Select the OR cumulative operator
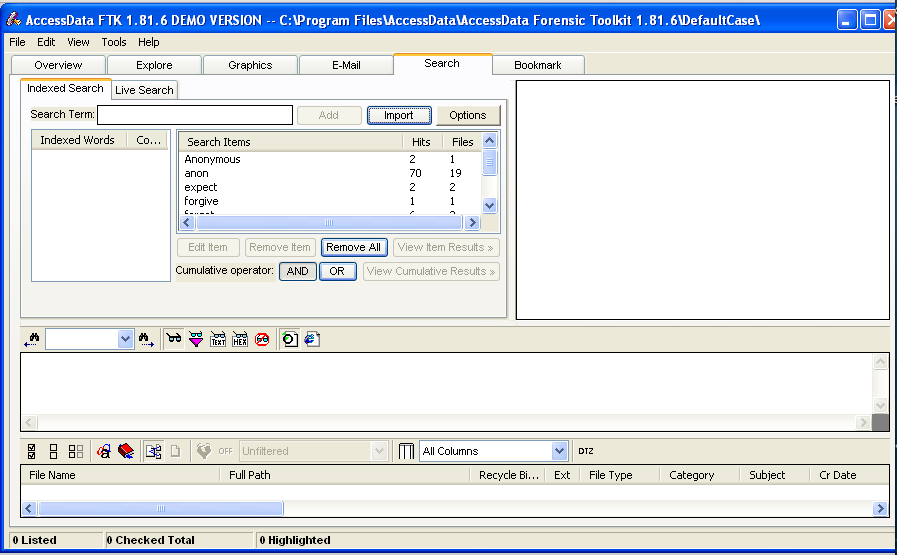Screen dimensions: 897x555 pos(338,271)
